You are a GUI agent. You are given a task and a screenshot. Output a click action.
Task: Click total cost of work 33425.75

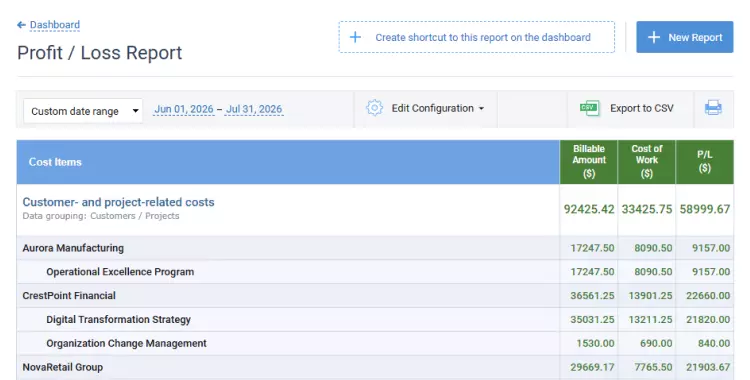point(647,209)
